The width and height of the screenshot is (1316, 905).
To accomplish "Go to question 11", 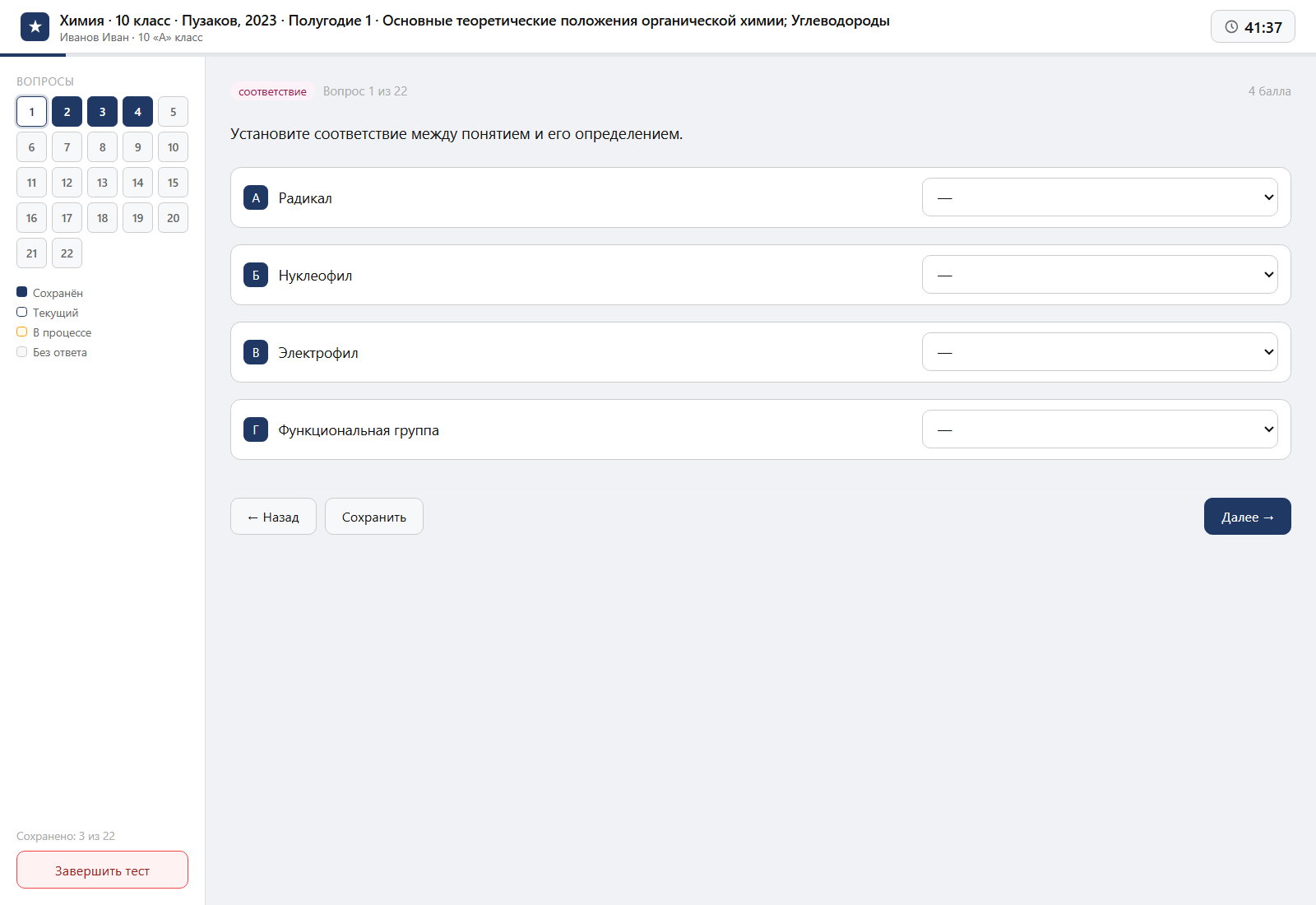I will (31, 183).
